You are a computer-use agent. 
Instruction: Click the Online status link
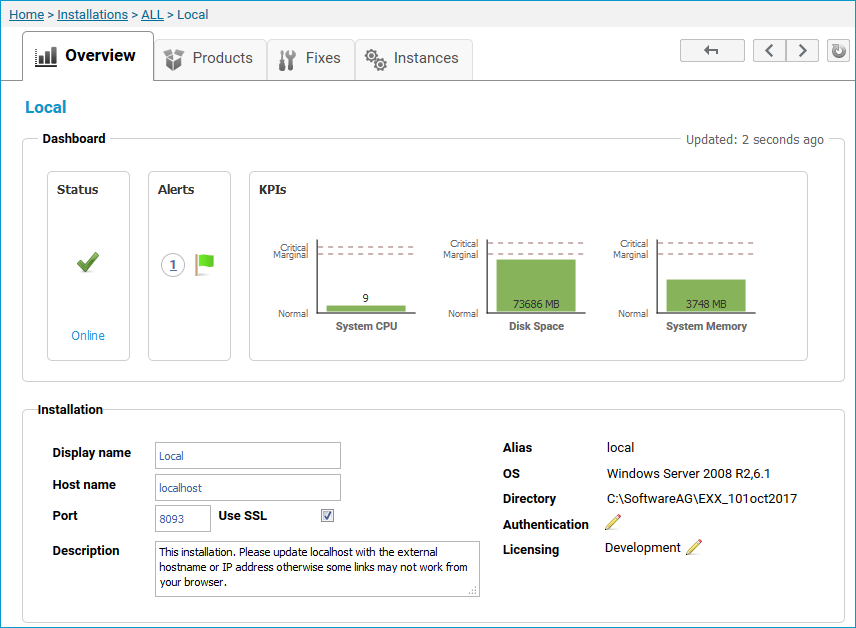point(88,335)
